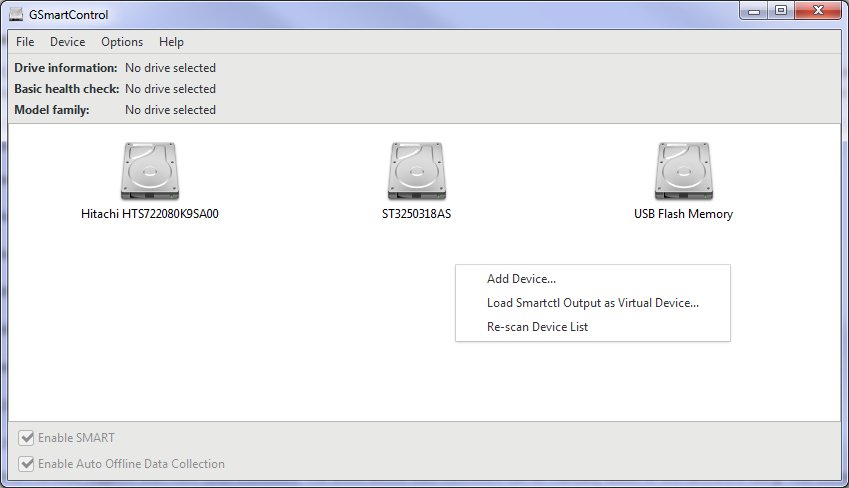Viewport: 849px width, 488px height.
Task: Select the Hitachi HTS722080K9SA00 drive icon
Action: click(x=150, y=171)
